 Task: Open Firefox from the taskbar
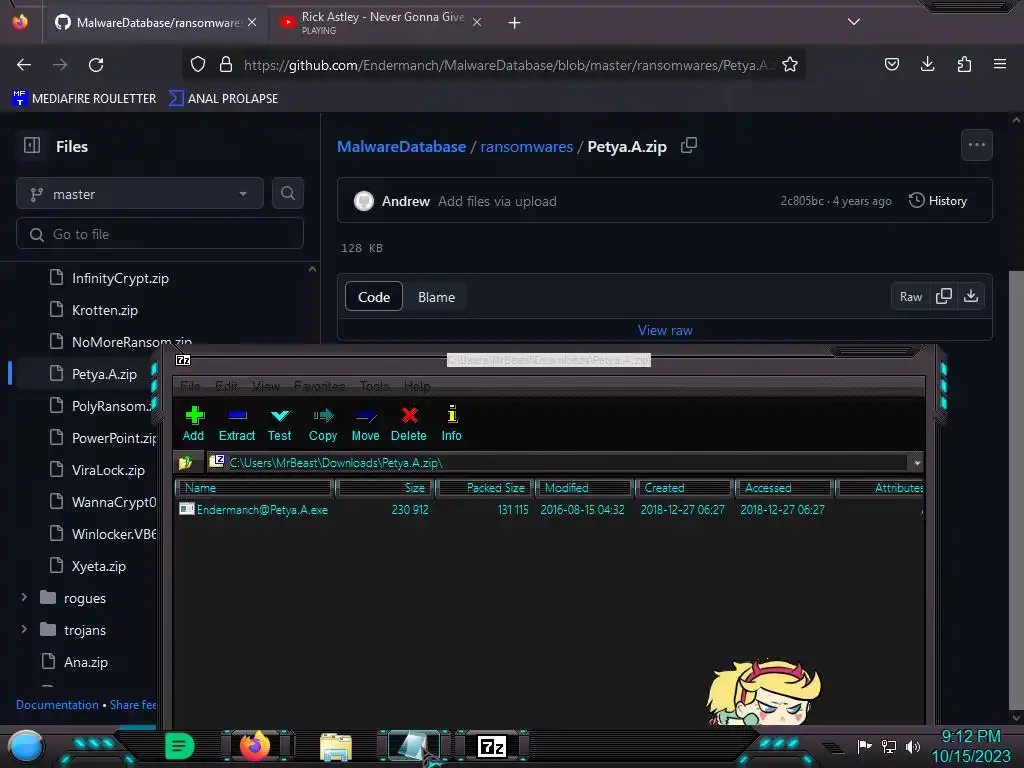tap(255, 746)
